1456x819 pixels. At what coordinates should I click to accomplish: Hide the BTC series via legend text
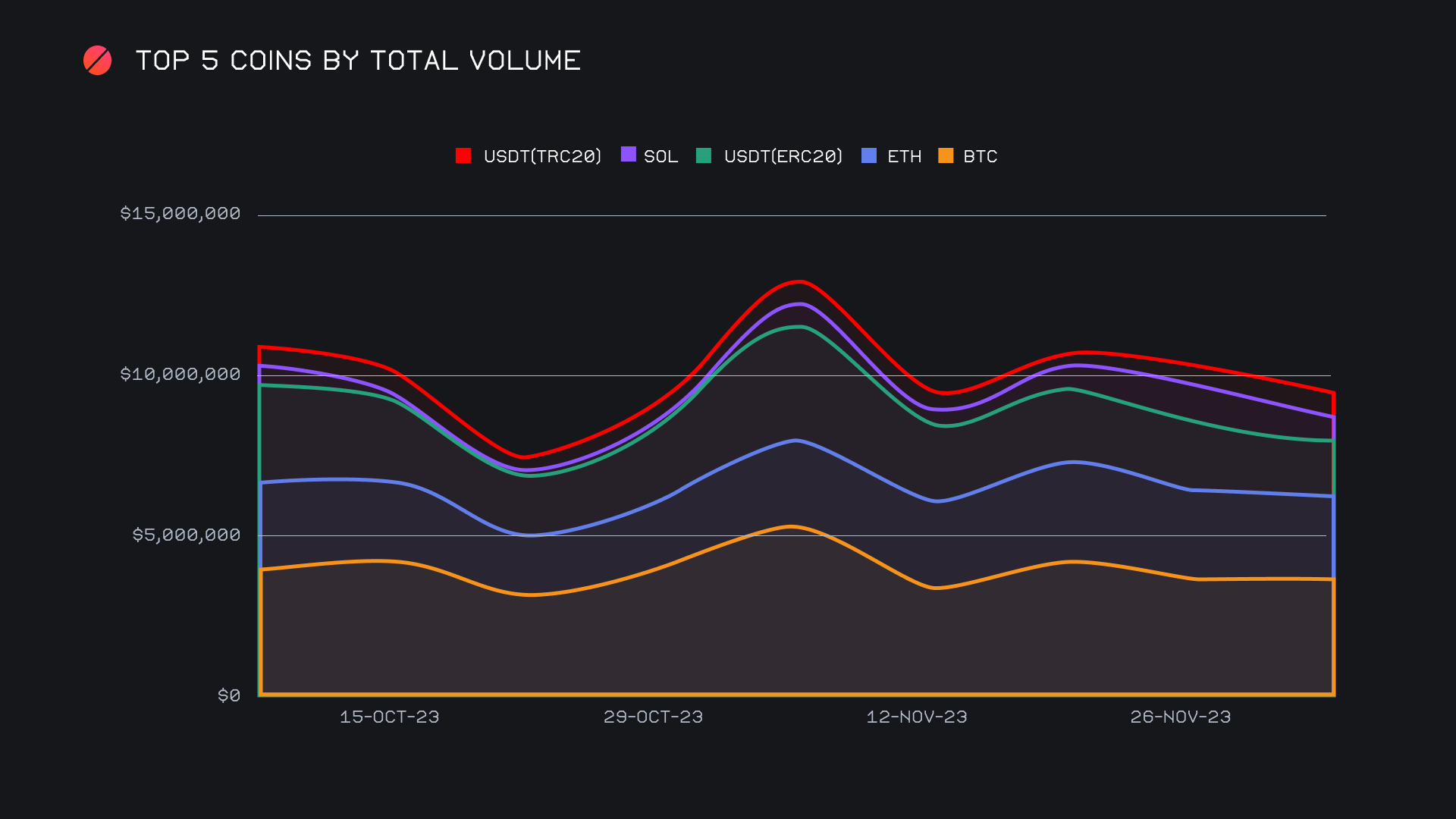point(980,156)
